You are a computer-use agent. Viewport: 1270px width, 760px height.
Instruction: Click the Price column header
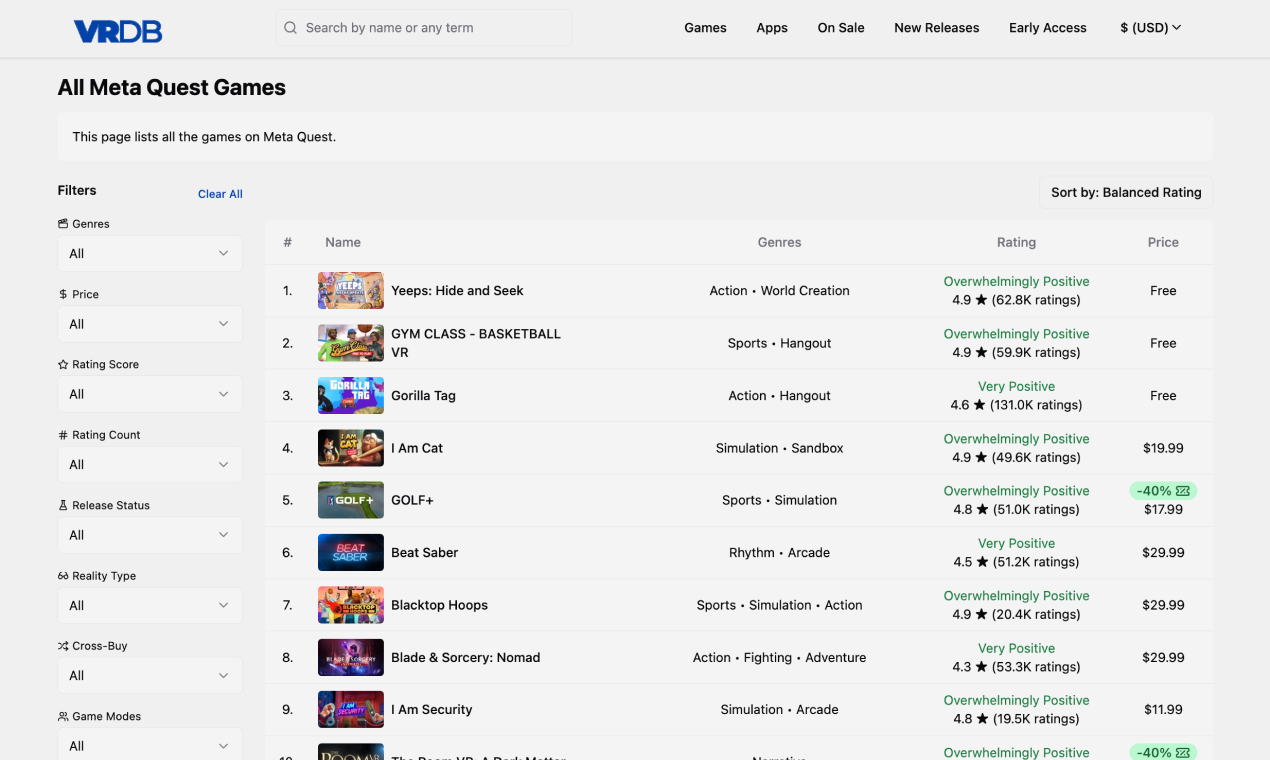click(1163, 242)
